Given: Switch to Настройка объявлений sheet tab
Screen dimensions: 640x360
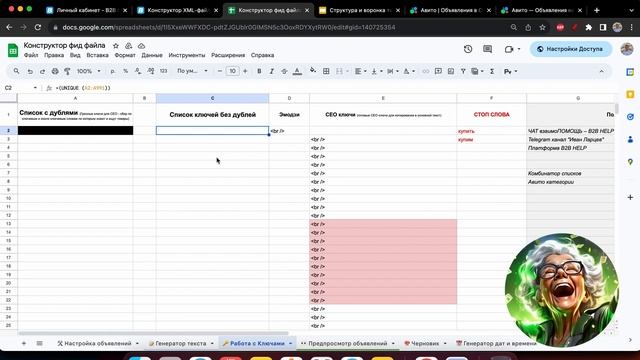Looking at the screenshot, I should point(98,343).
